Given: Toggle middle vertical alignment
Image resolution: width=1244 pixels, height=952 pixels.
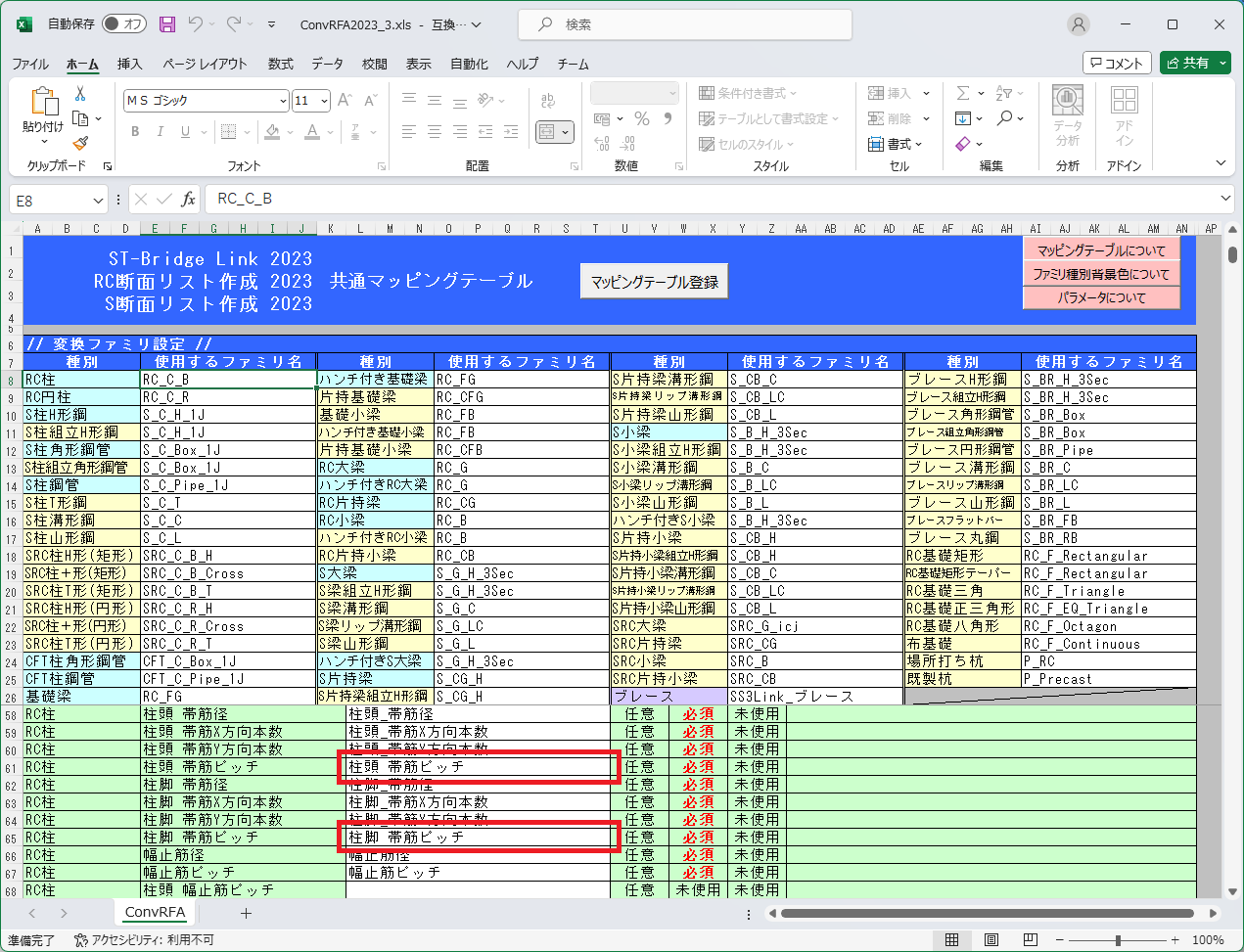Looking at the screenshot, I should coord(435,100).
